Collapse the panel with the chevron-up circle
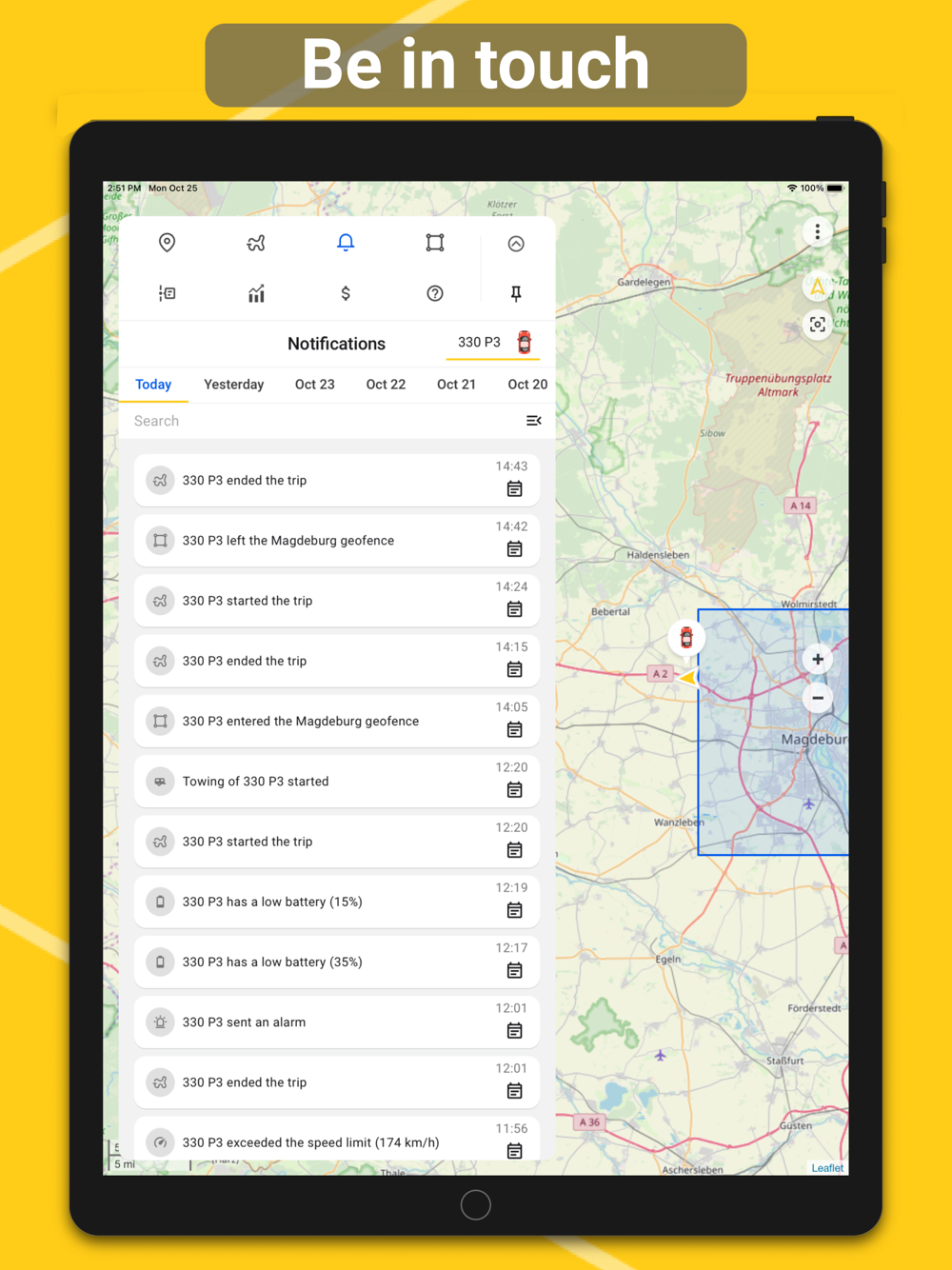The height and width of the screenshot is (1270, 952). coord(516,244)
